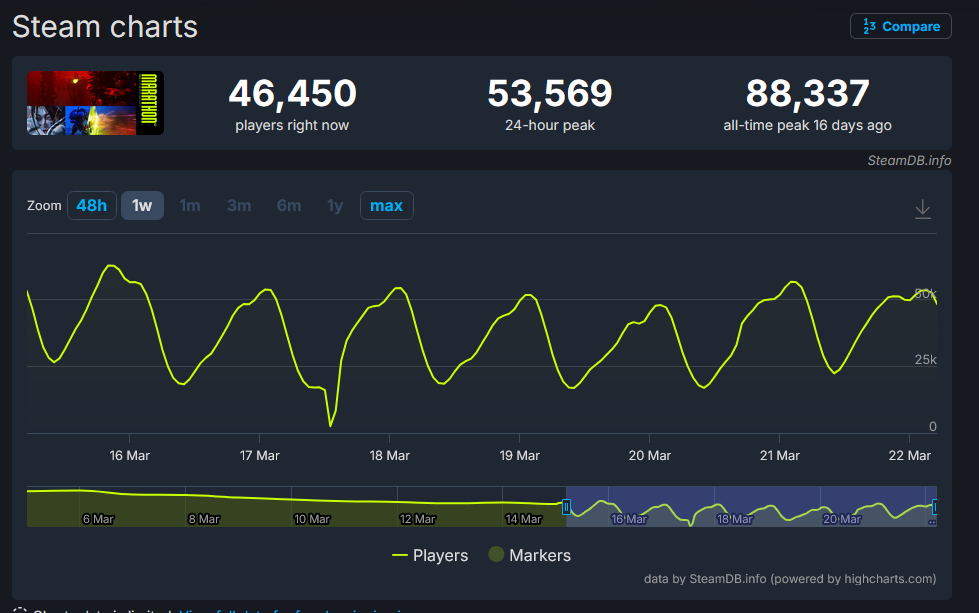The image size is (979, 613).
Task: Click the 22 Mar axis label
Action: click(910, 456)
